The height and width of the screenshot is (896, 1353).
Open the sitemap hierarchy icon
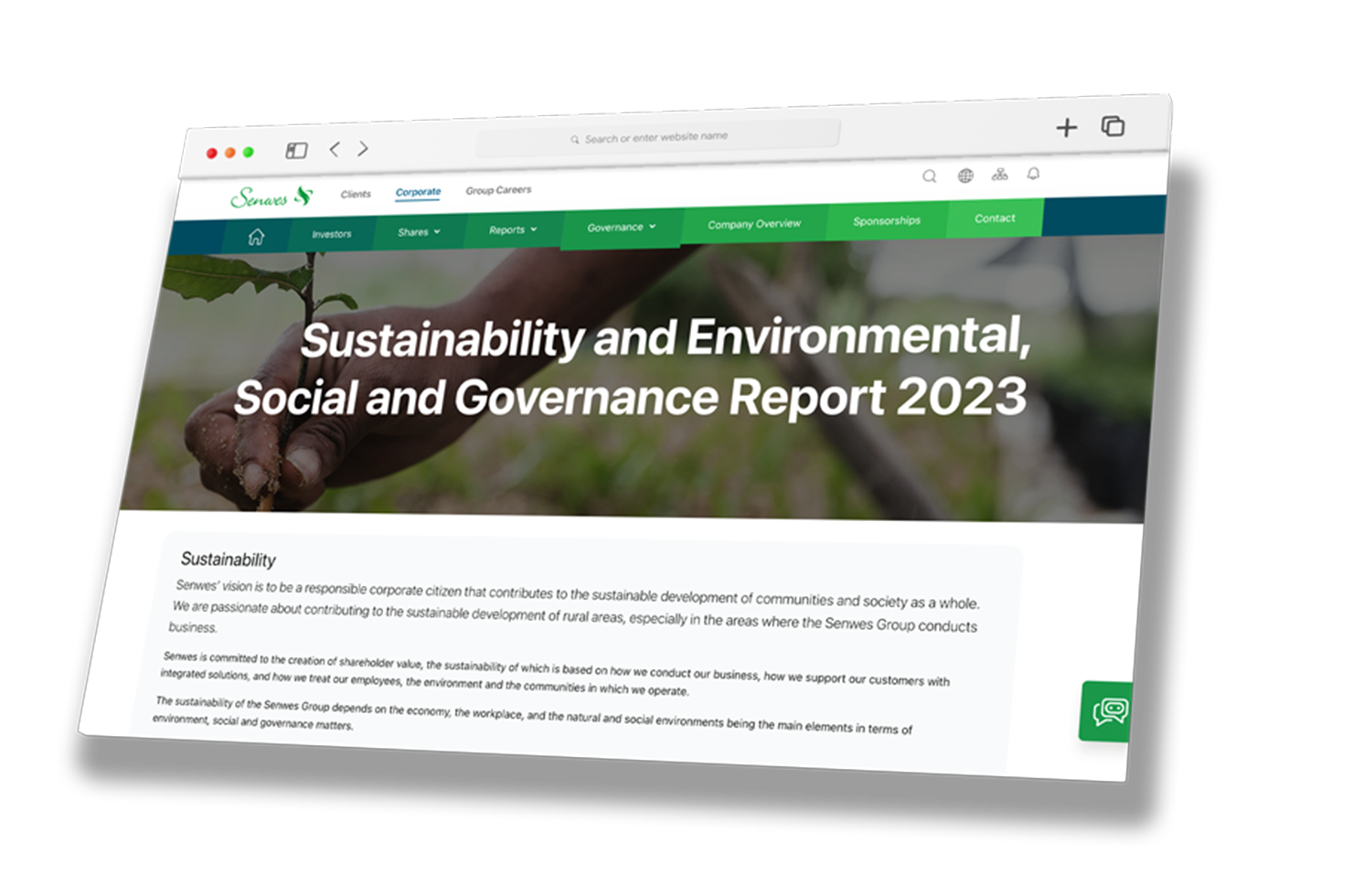click(999, 174)
